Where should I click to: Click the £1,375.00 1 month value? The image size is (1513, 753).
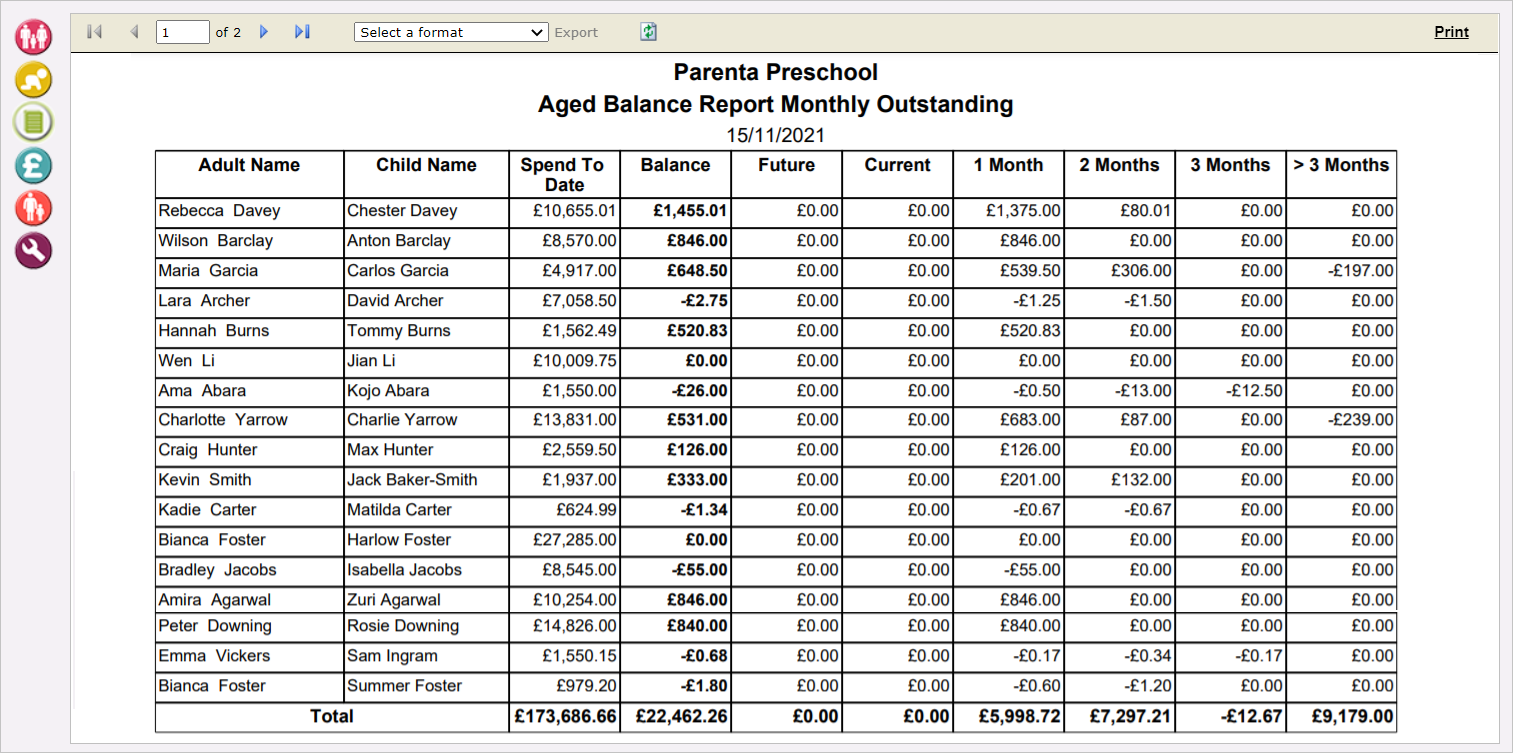(x=1023, y=211)
